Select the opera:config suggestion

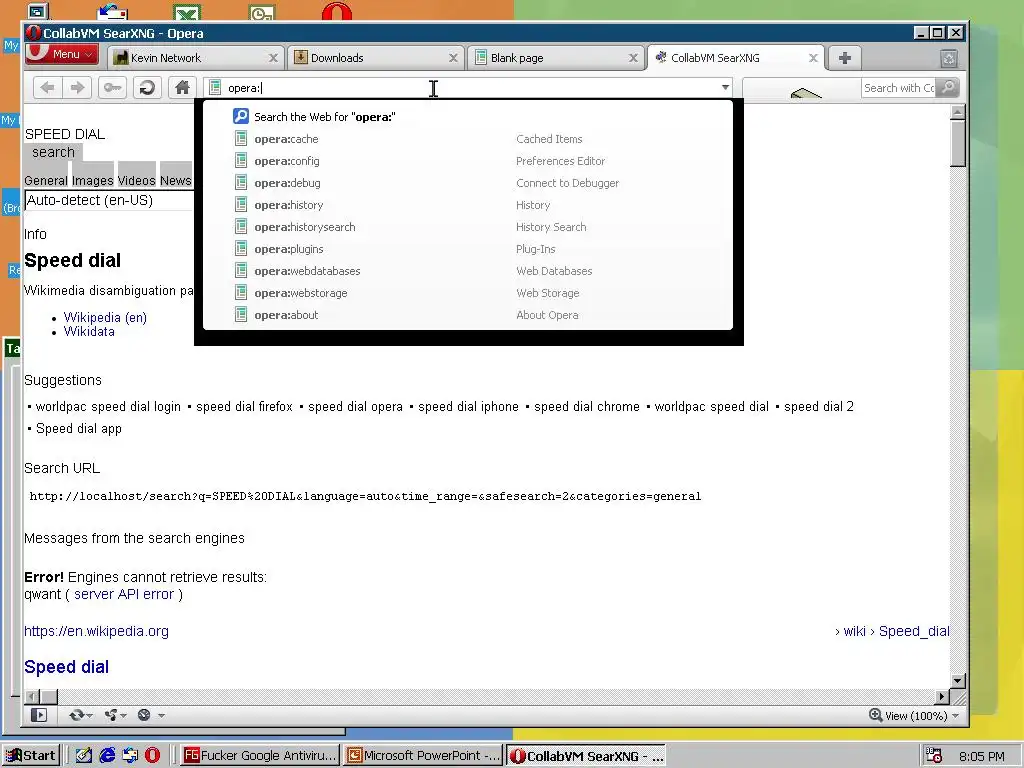[x=468, y=161]
